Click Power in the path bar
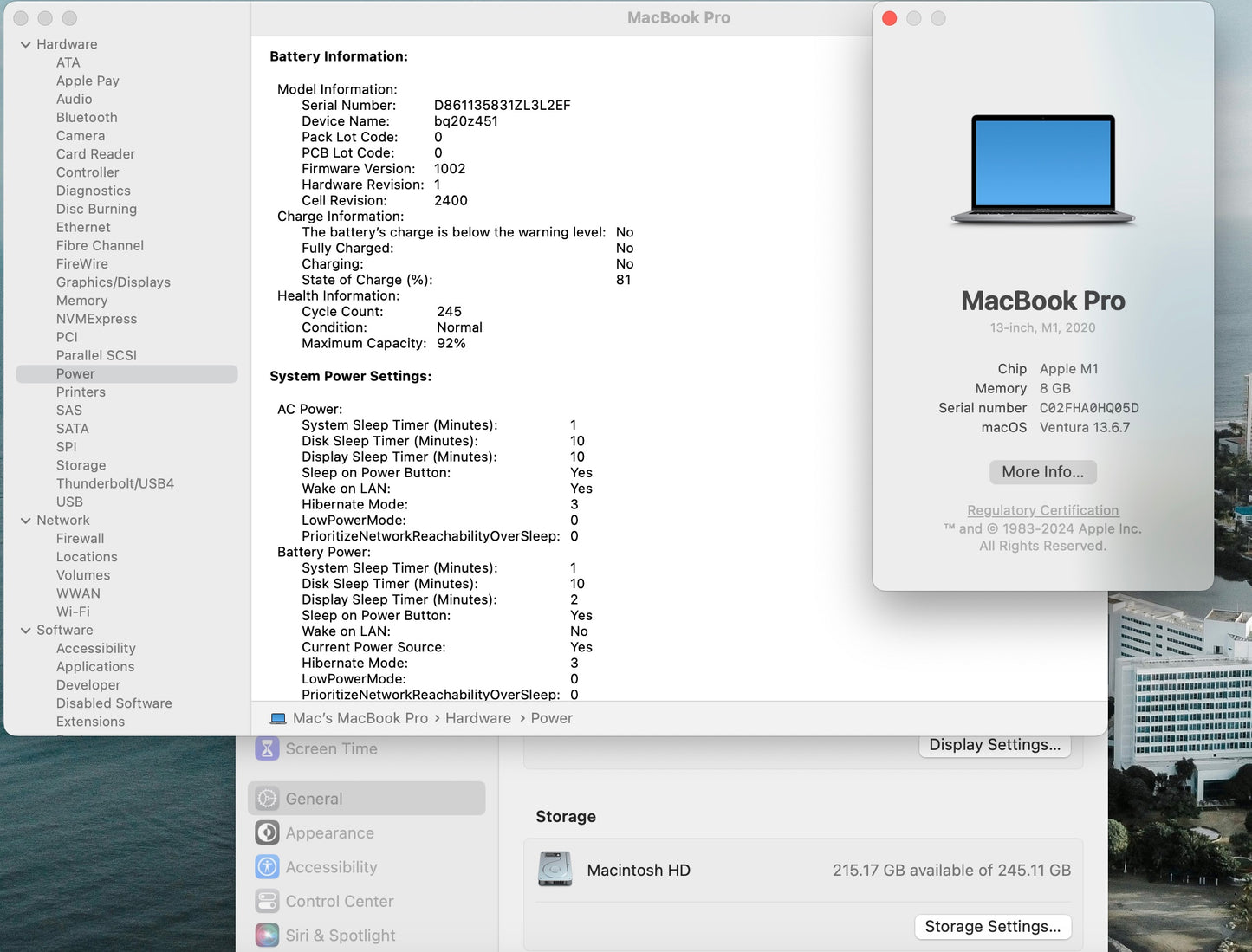This screenshot has height=952, width=1252. pyautogui.click(x=552, y=718)
